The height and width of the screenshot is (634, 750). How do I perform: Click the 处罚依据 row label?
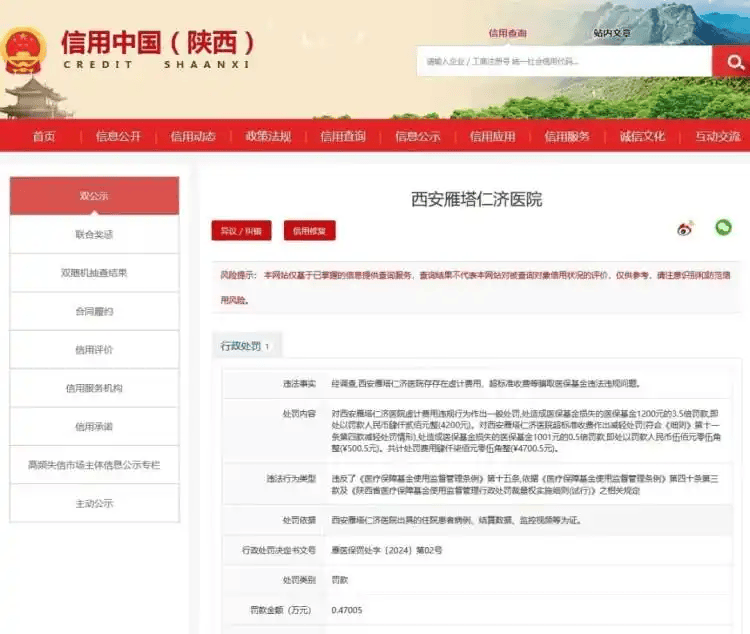pyautogui.click(x=299, y=520)
